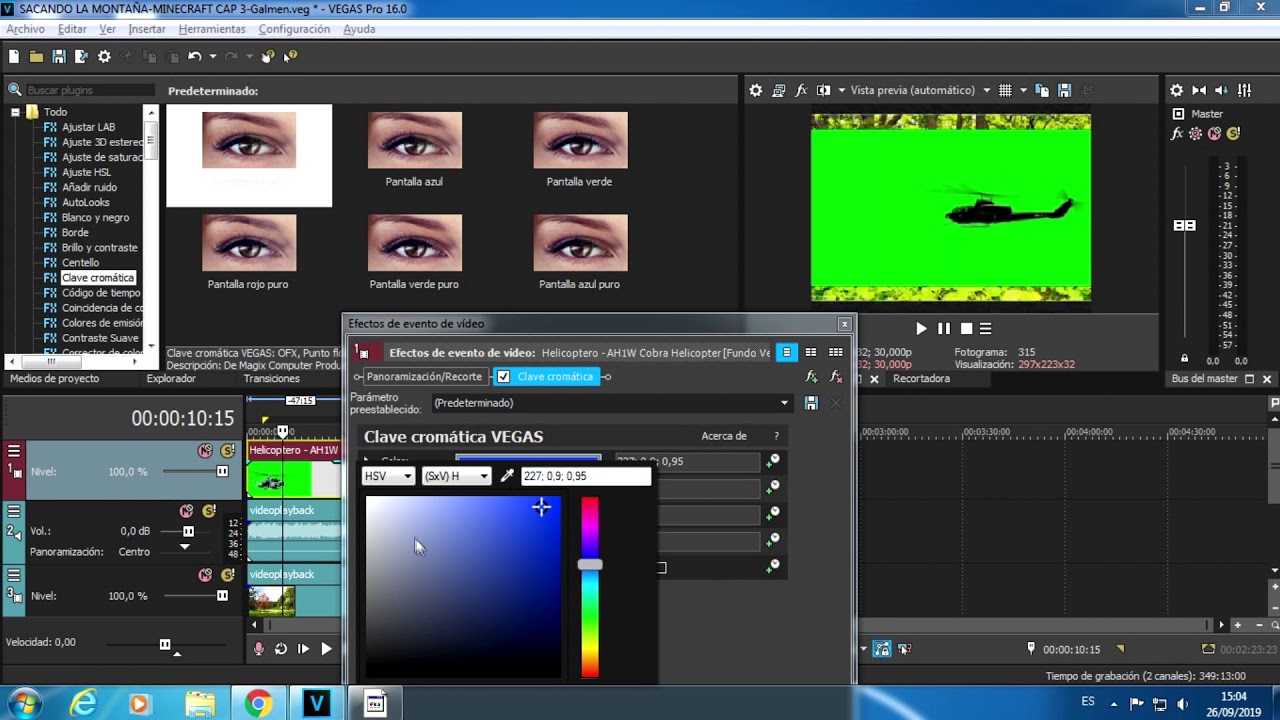Toggle dim output in Master bus panel

point(1222,90)
